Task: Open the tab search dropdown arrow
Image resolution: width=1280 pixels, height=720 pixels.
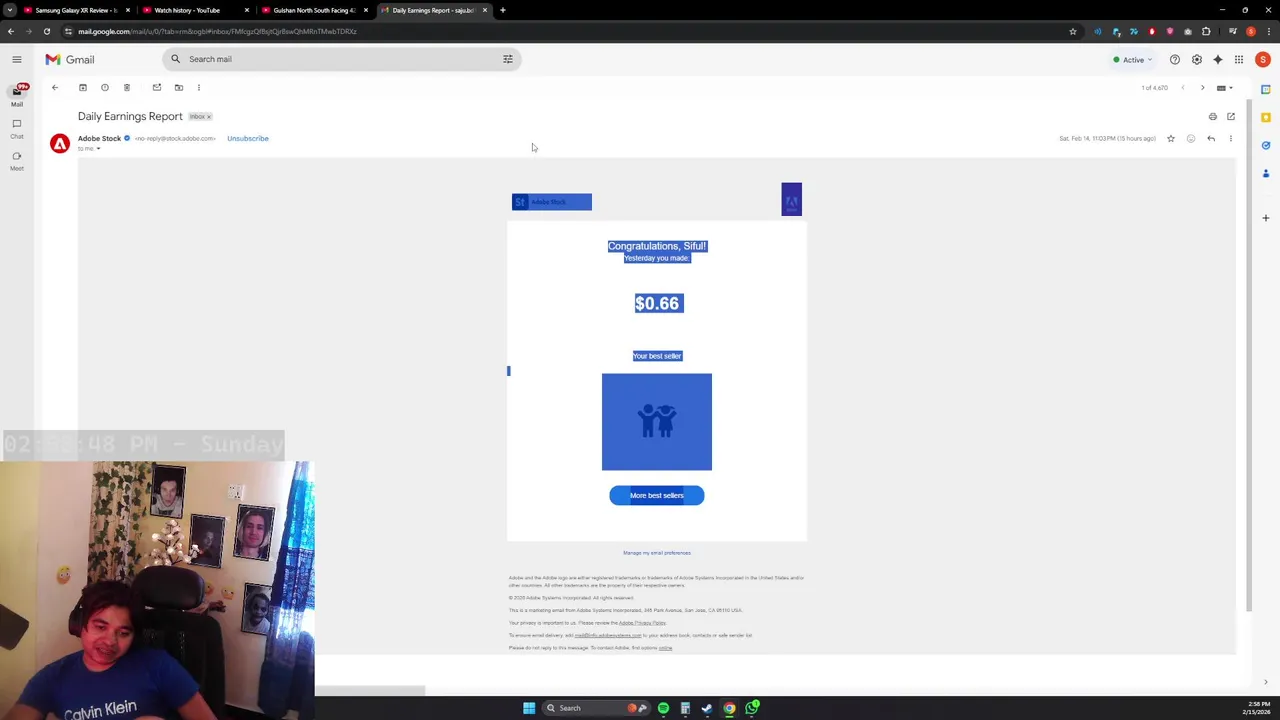Action: click(x=10, y=10)
